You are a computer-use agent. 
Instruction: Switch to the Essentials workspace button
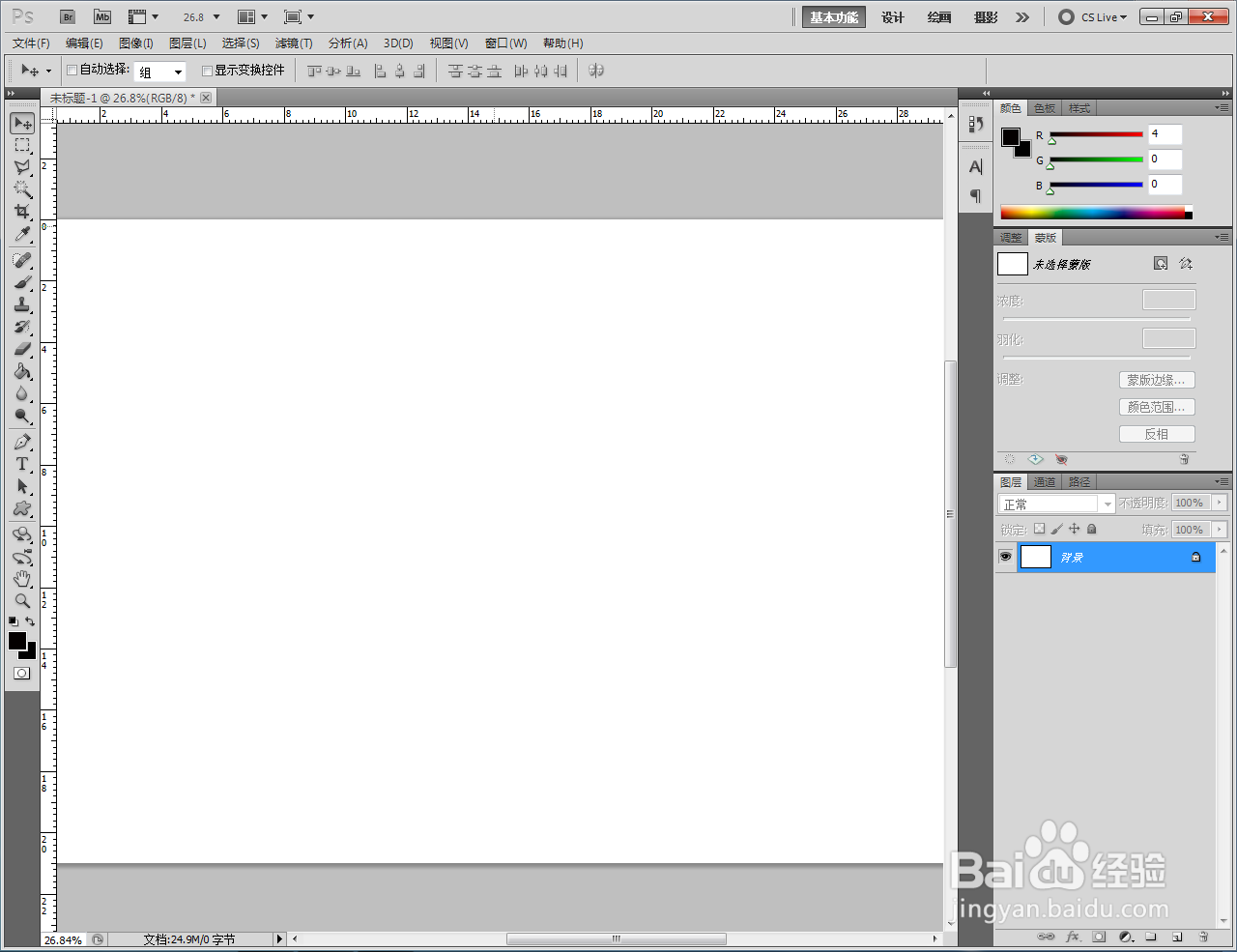[834, 17]
